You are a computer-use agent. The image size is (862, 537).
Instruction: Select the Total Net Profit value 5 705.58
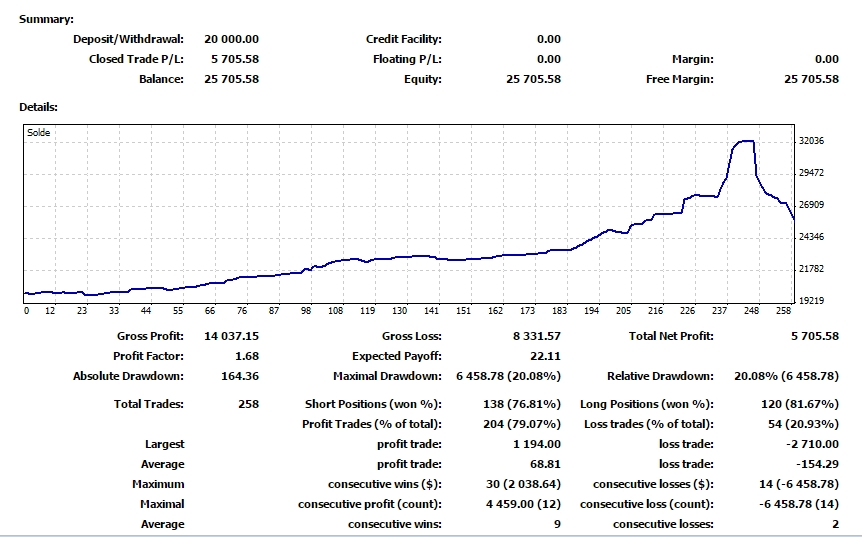[x=815, y=336]
